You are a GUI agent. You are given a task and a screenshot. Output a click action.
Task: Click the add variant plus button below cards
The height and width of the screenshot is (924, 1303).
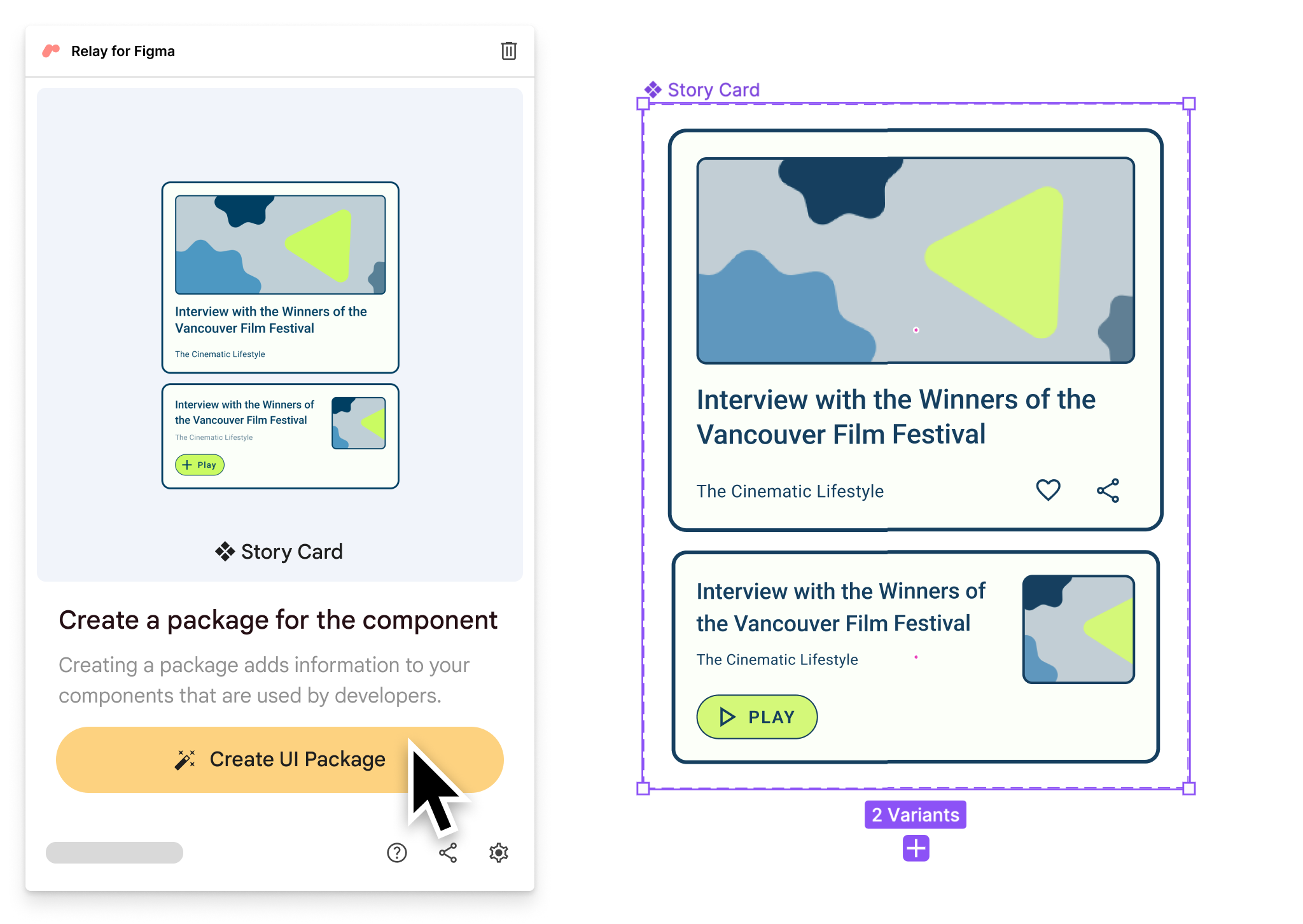tap(913, 848)
